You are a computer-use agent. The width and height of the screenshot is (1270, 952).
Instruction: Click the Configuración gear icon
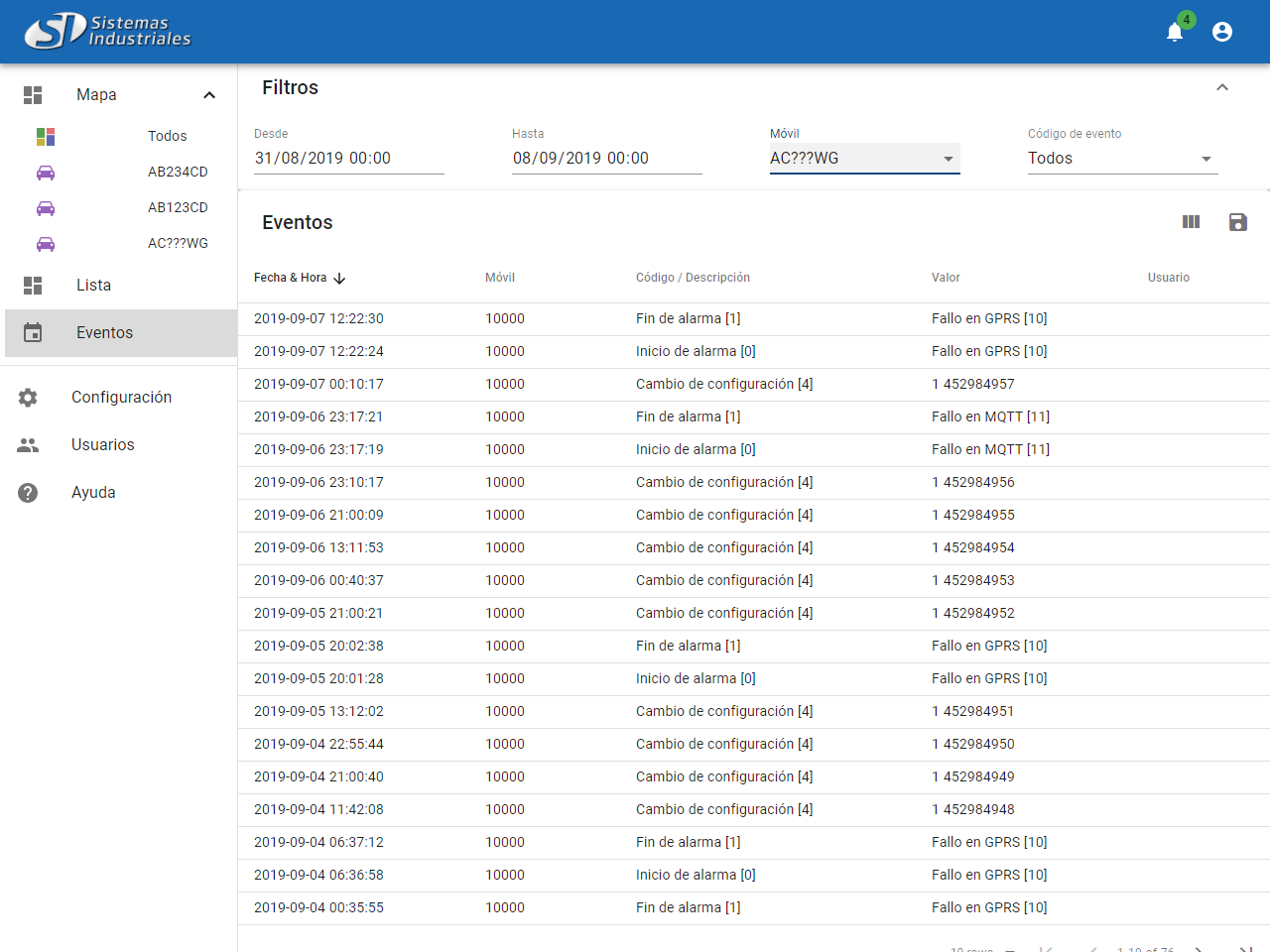[x=28, y=398]
